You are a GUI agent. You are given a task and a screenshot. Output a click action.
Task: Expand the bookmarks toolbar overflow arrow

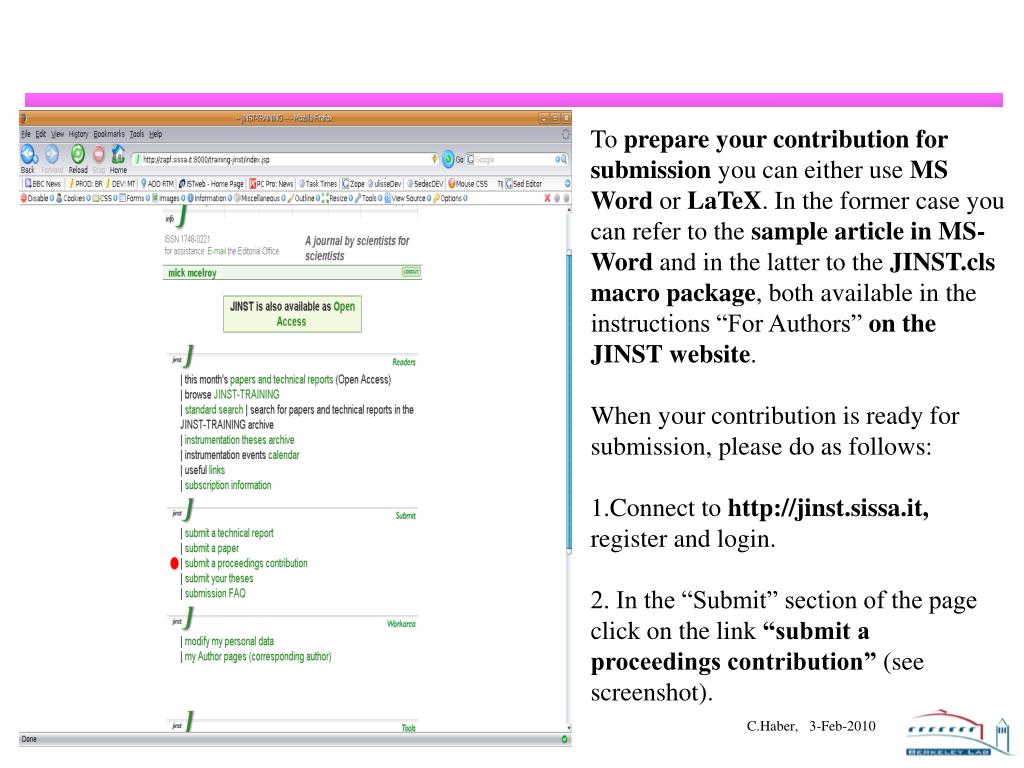click(567, 184)
